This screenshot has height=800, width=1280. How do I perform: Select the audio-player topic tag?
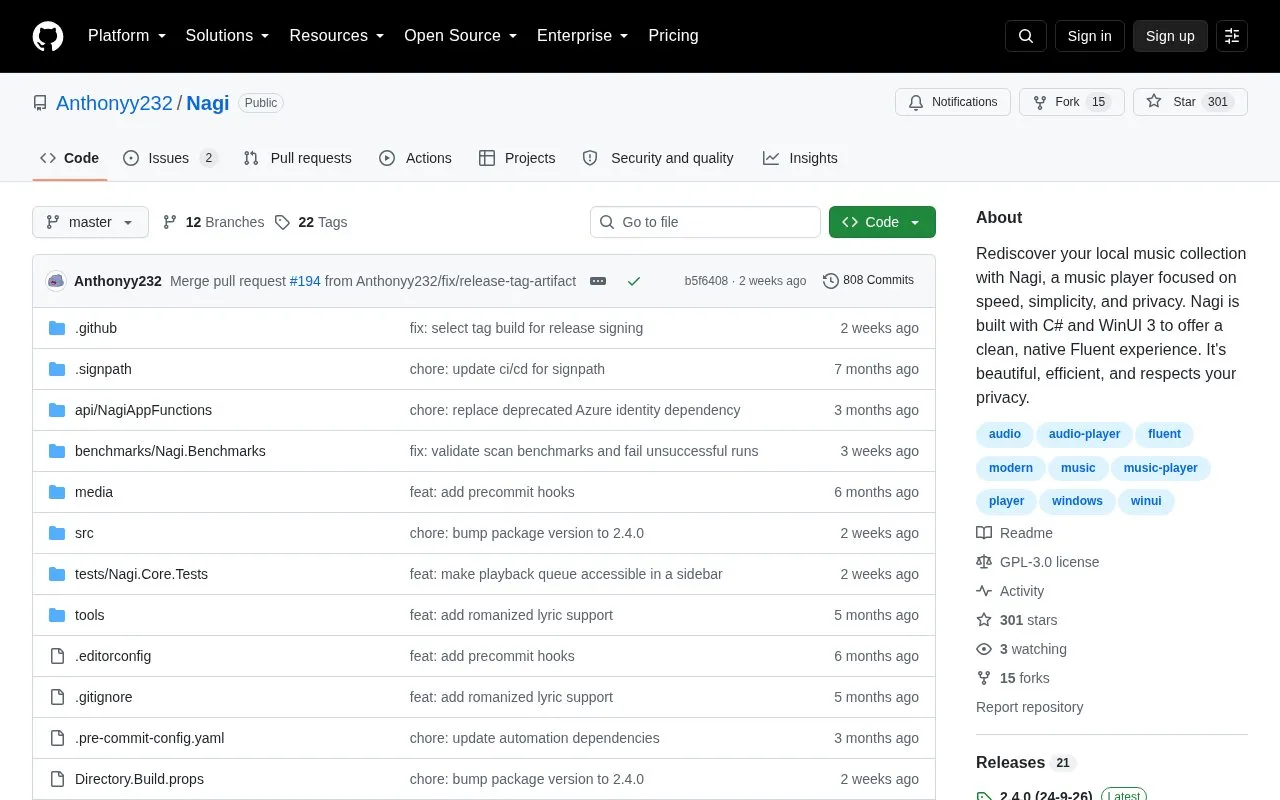pyautogui.click(x=1084, y=434)
